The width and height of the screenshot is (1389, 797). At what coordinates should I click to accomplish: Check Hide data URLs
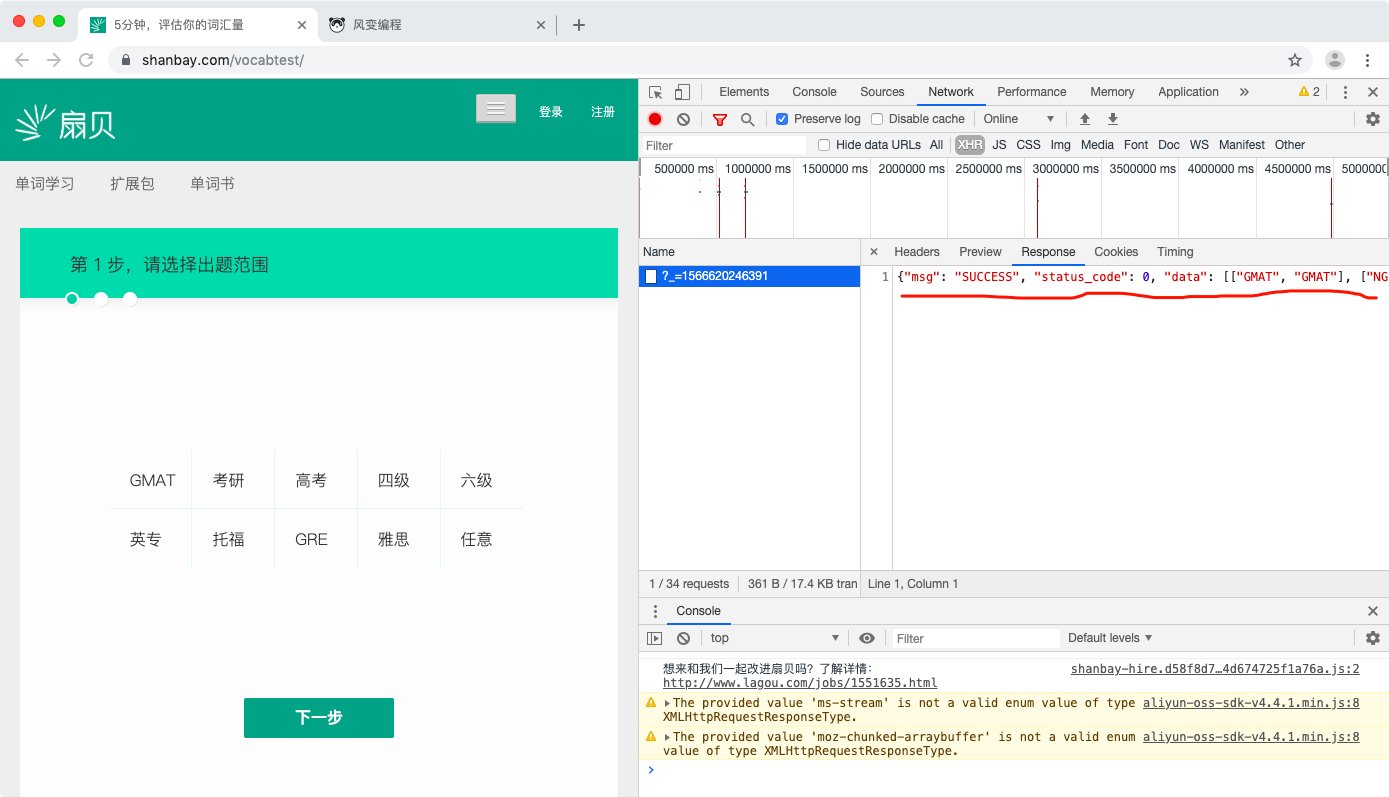click(824, 145)
